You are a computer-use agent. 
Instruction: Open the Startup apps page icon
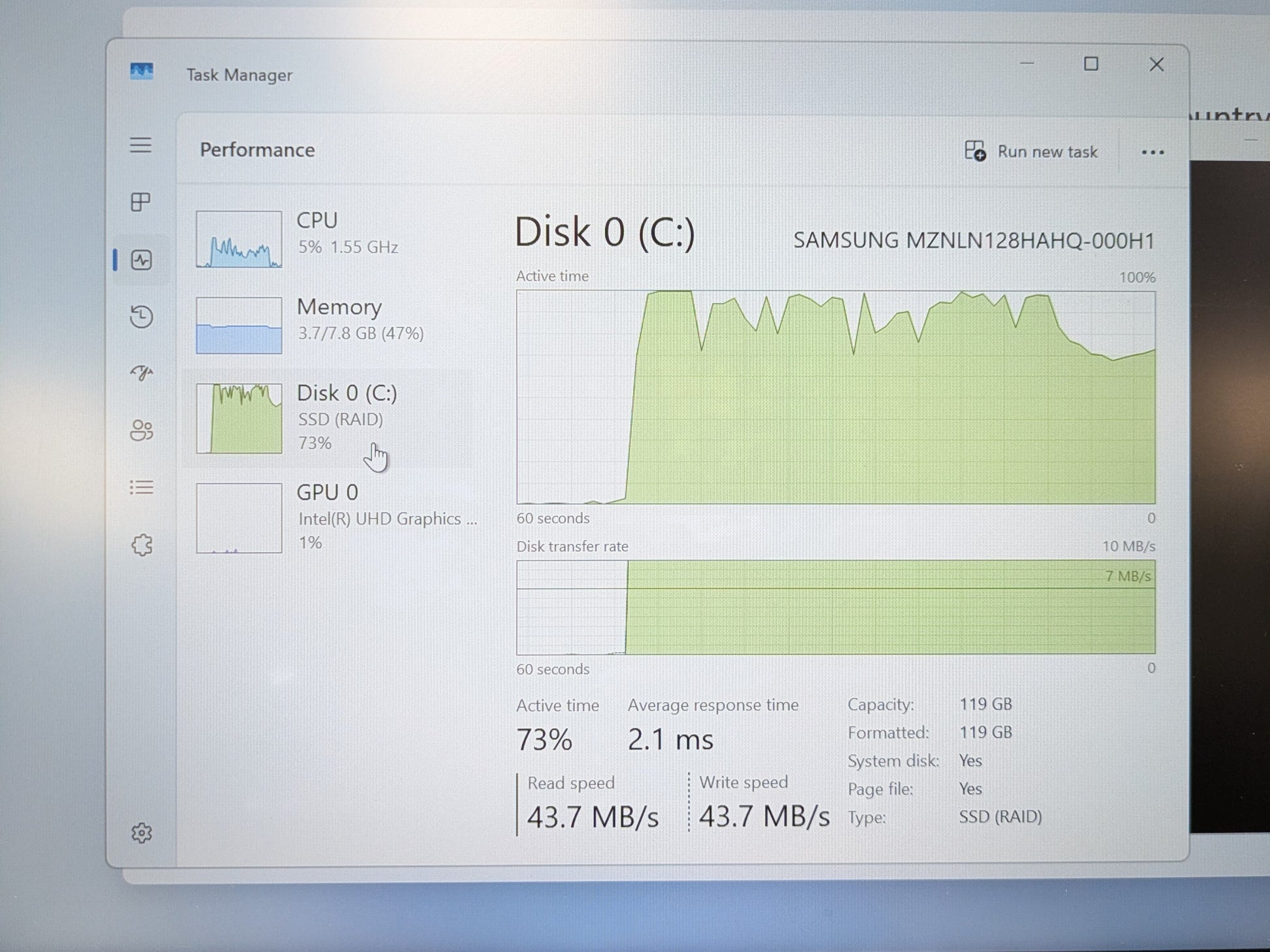142,373
